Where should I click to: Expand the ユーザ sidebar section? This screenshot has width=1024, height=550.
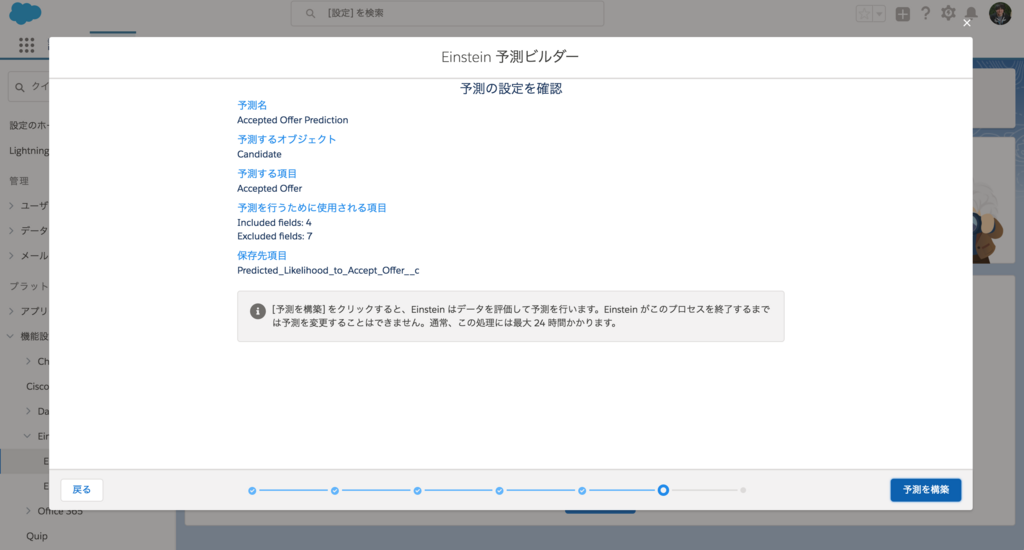[11, 206]
